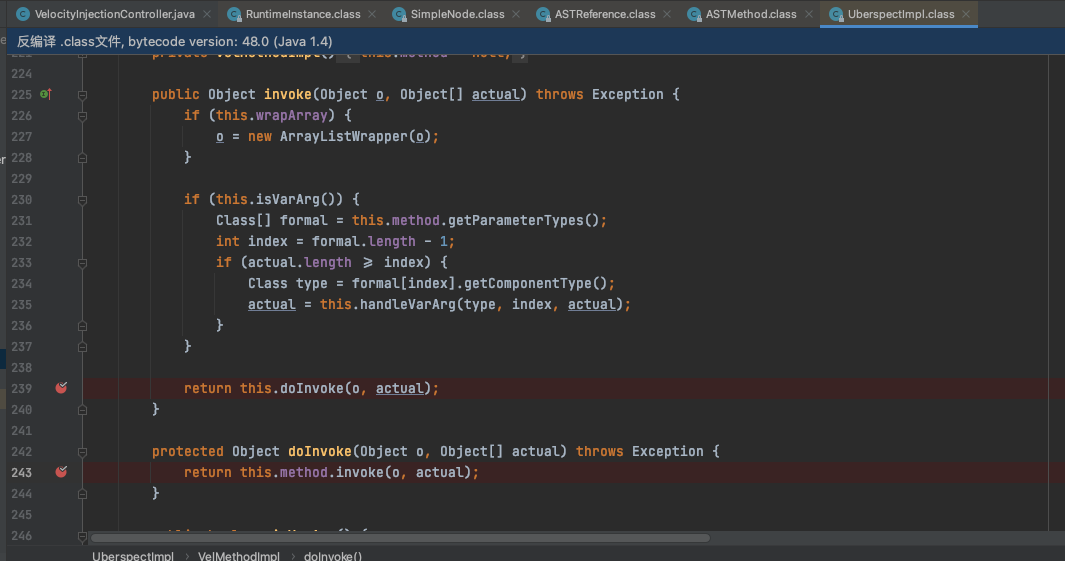The height and width of the screenshot is (561, 1065).
Task: Click class icon on RuntimeInstance.class tab
Action: (234, 14)
